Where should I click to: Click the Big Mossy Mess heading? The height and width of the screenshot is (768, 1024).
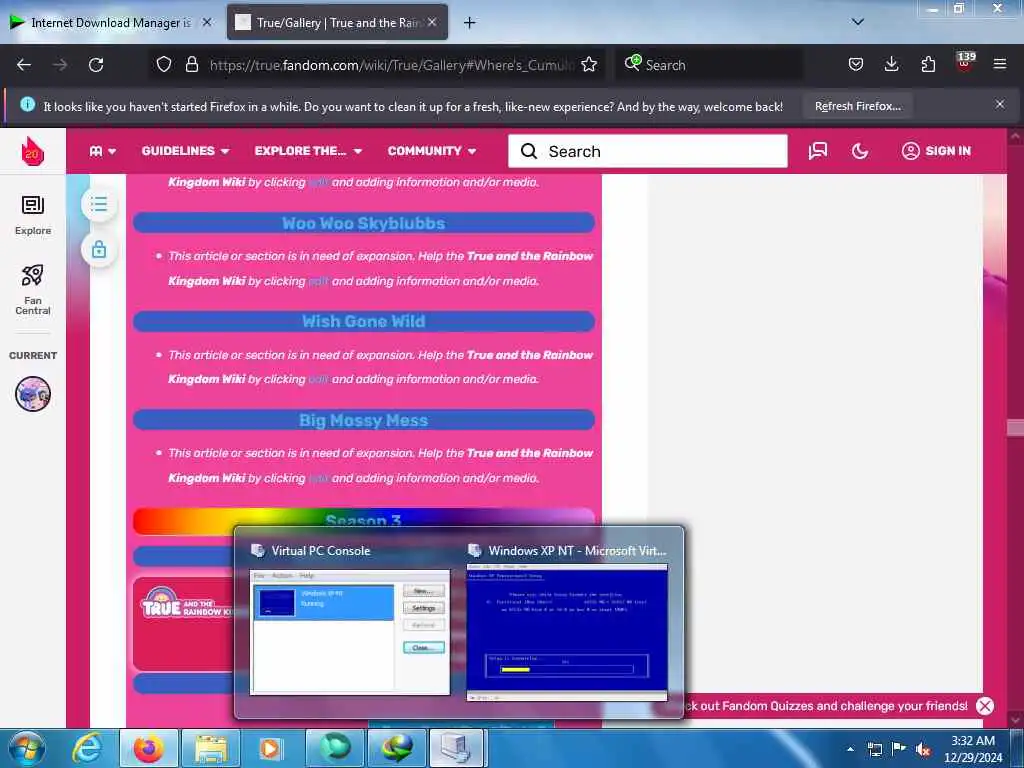tap(364, 421)
